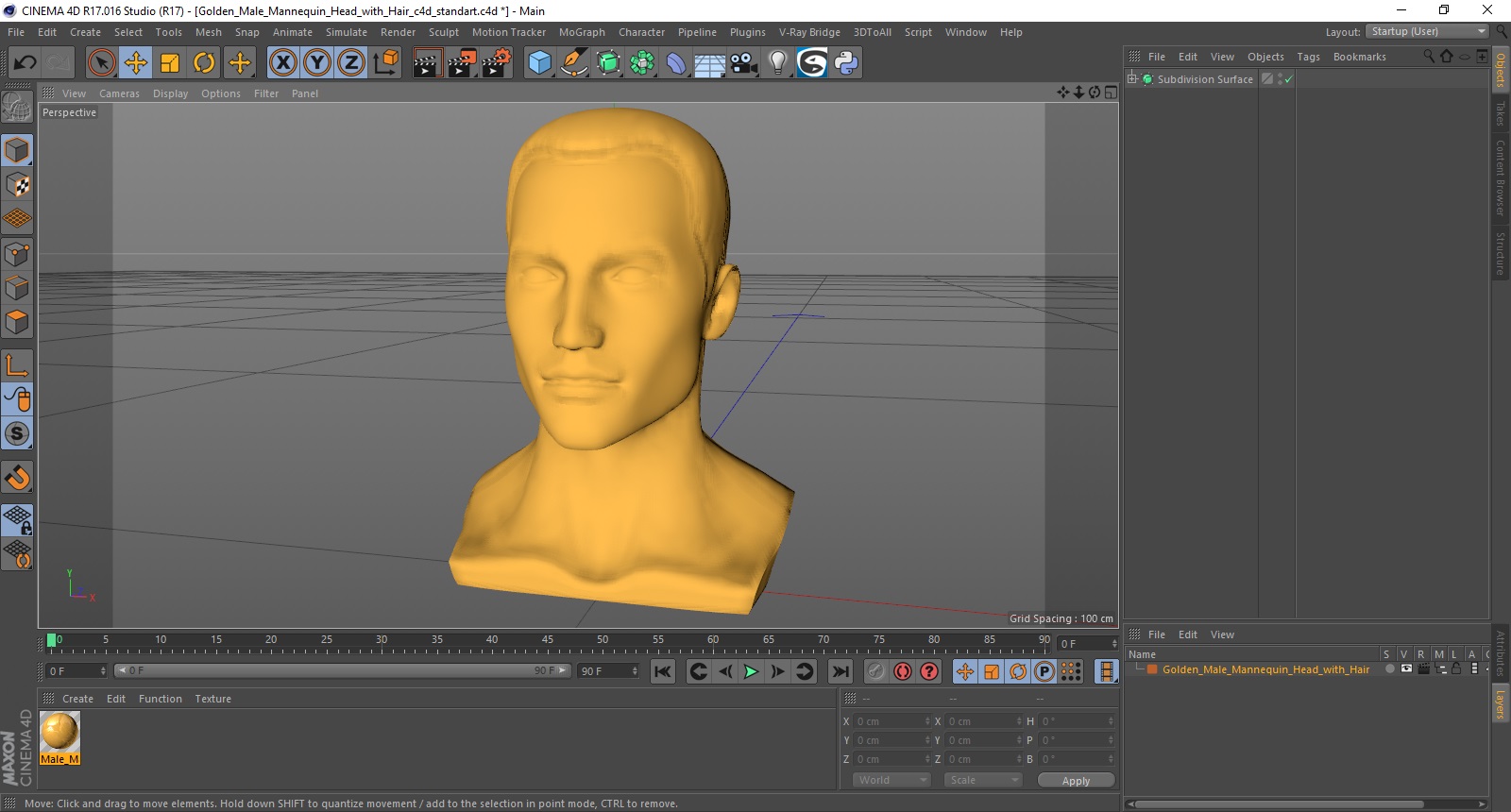Open the World coordinate dropdown
Viewport: 1511px width, 812px height.
point(891,780)
